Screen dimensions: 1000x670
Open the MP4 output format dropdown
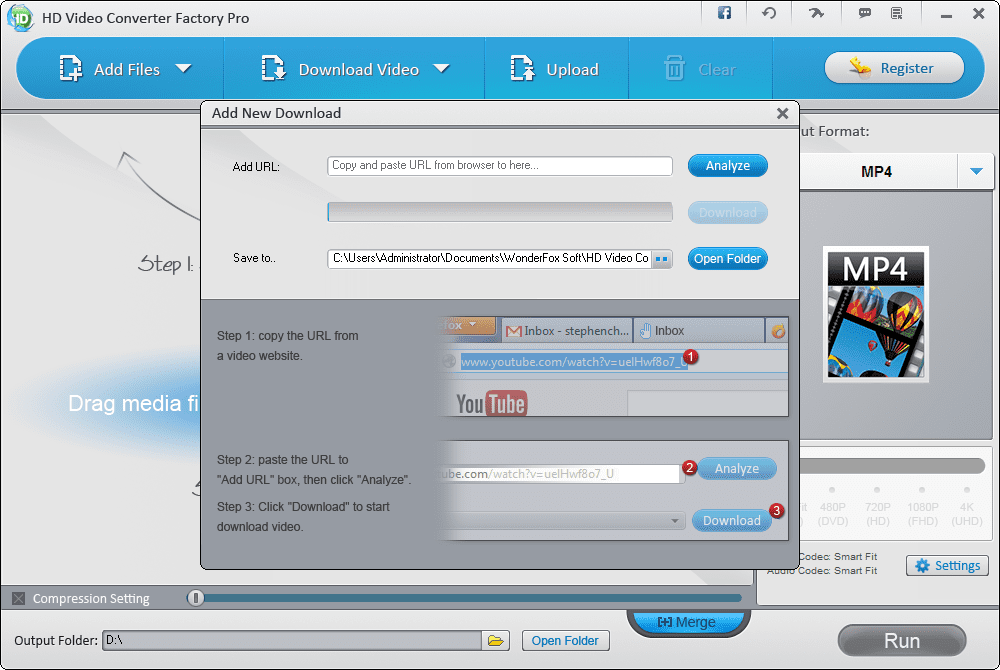point(976,171)
